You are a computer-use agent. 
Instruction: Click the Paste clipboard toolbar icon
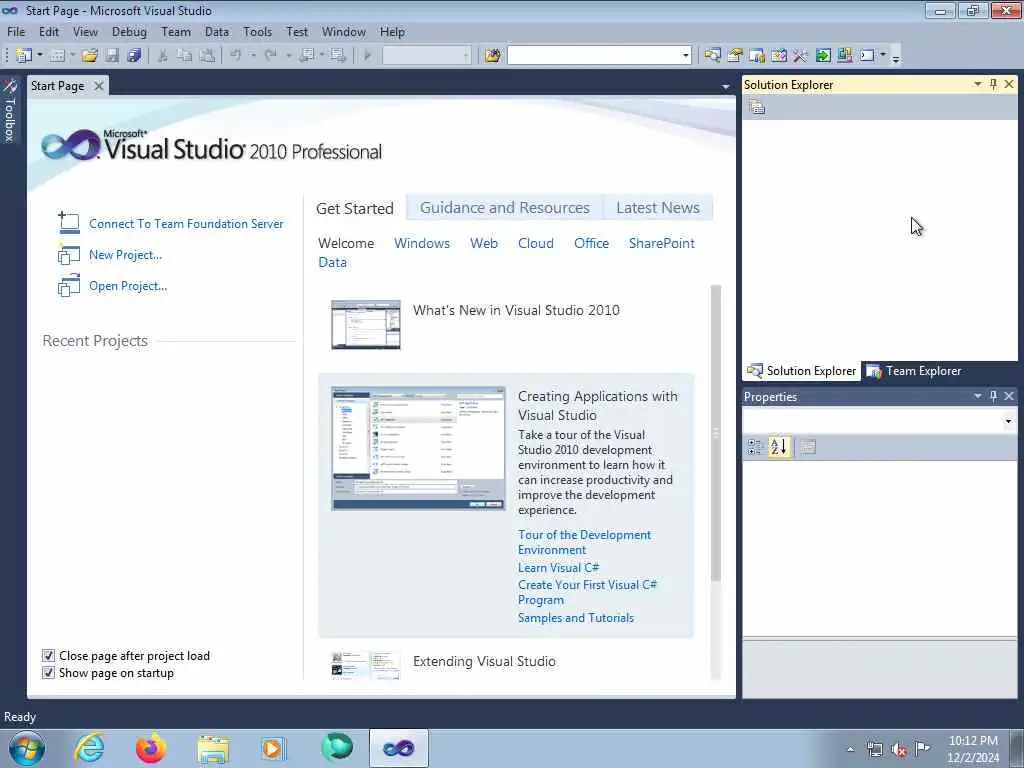(207, 56)
